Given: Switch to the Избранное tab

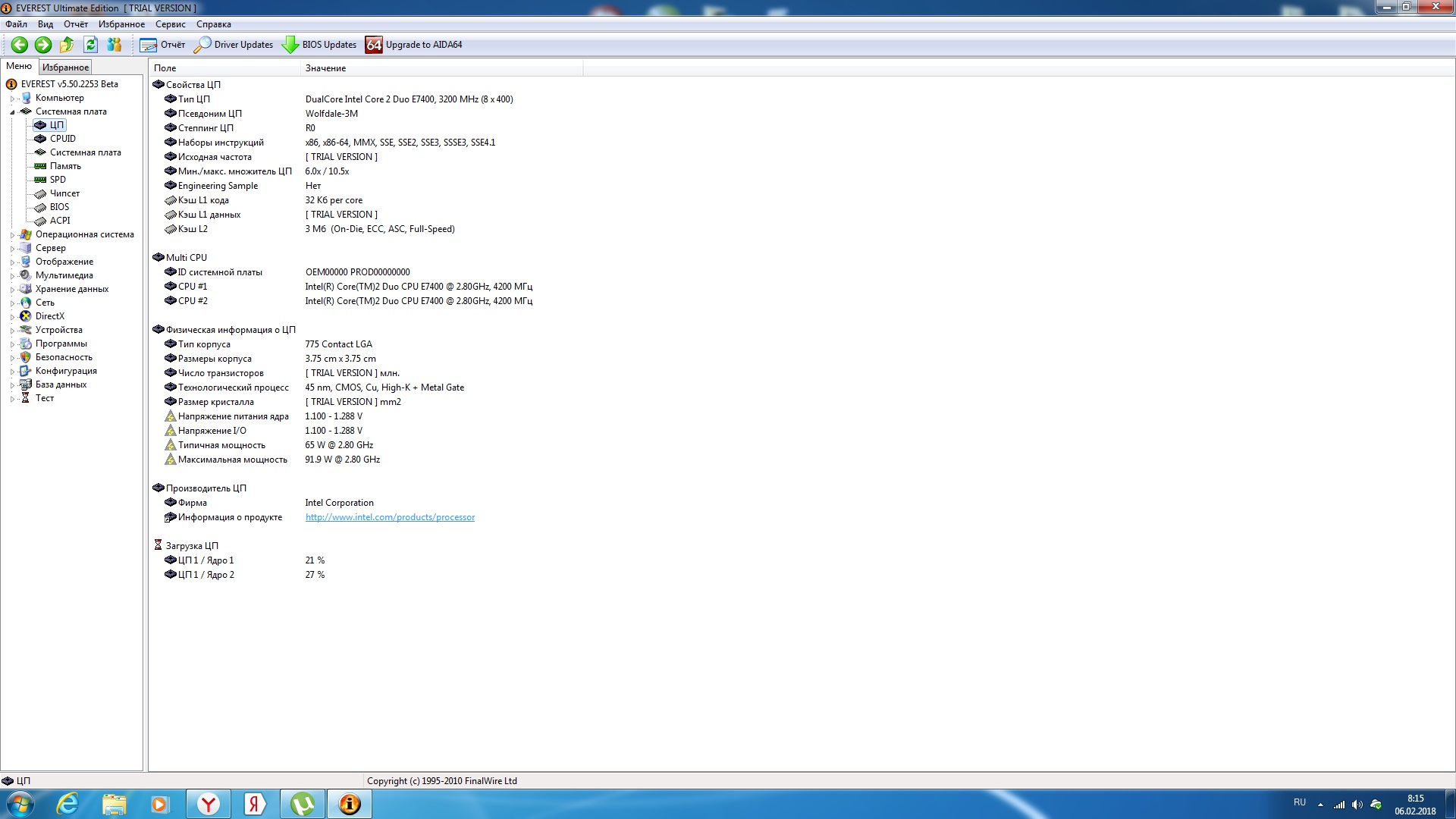Looking at the screenshot, I should (65, 67).
